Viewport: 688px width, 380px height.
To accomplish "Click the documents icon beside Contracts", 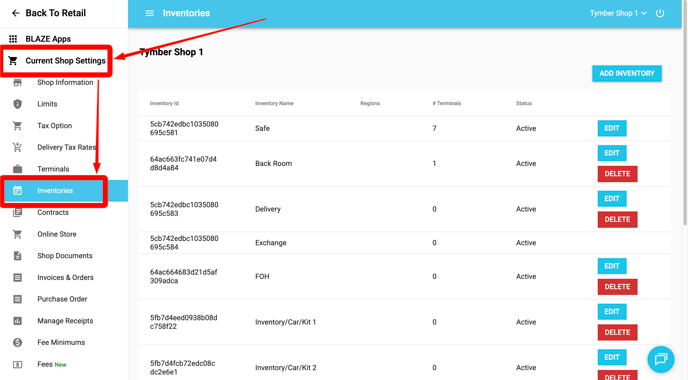I will [x=18, y=212].
